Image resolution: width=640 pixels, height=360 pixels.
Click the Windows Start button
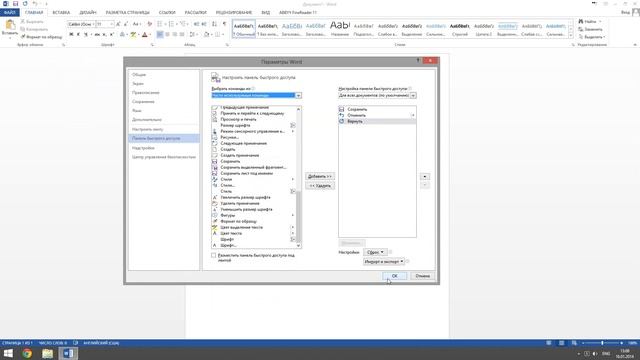(8, 353)
